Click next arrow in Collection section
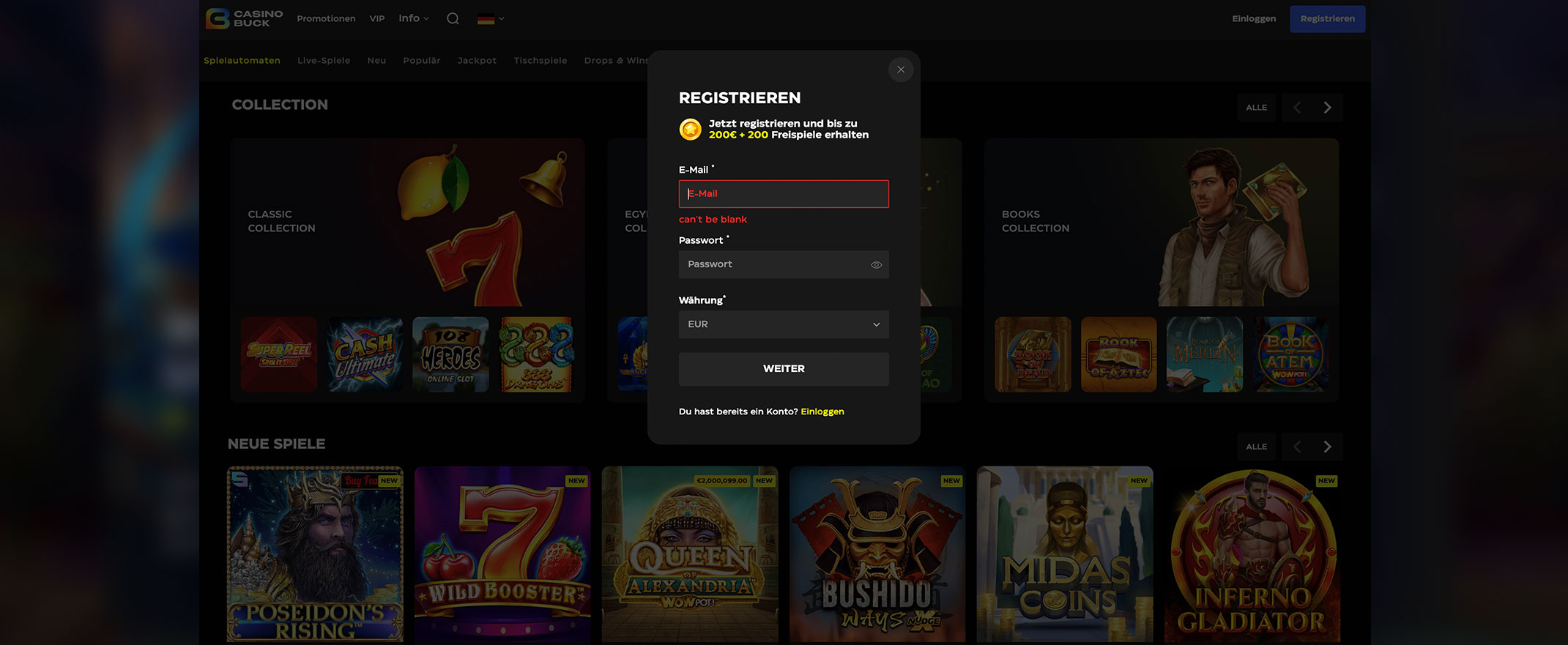 click(x=1328, y=108)
